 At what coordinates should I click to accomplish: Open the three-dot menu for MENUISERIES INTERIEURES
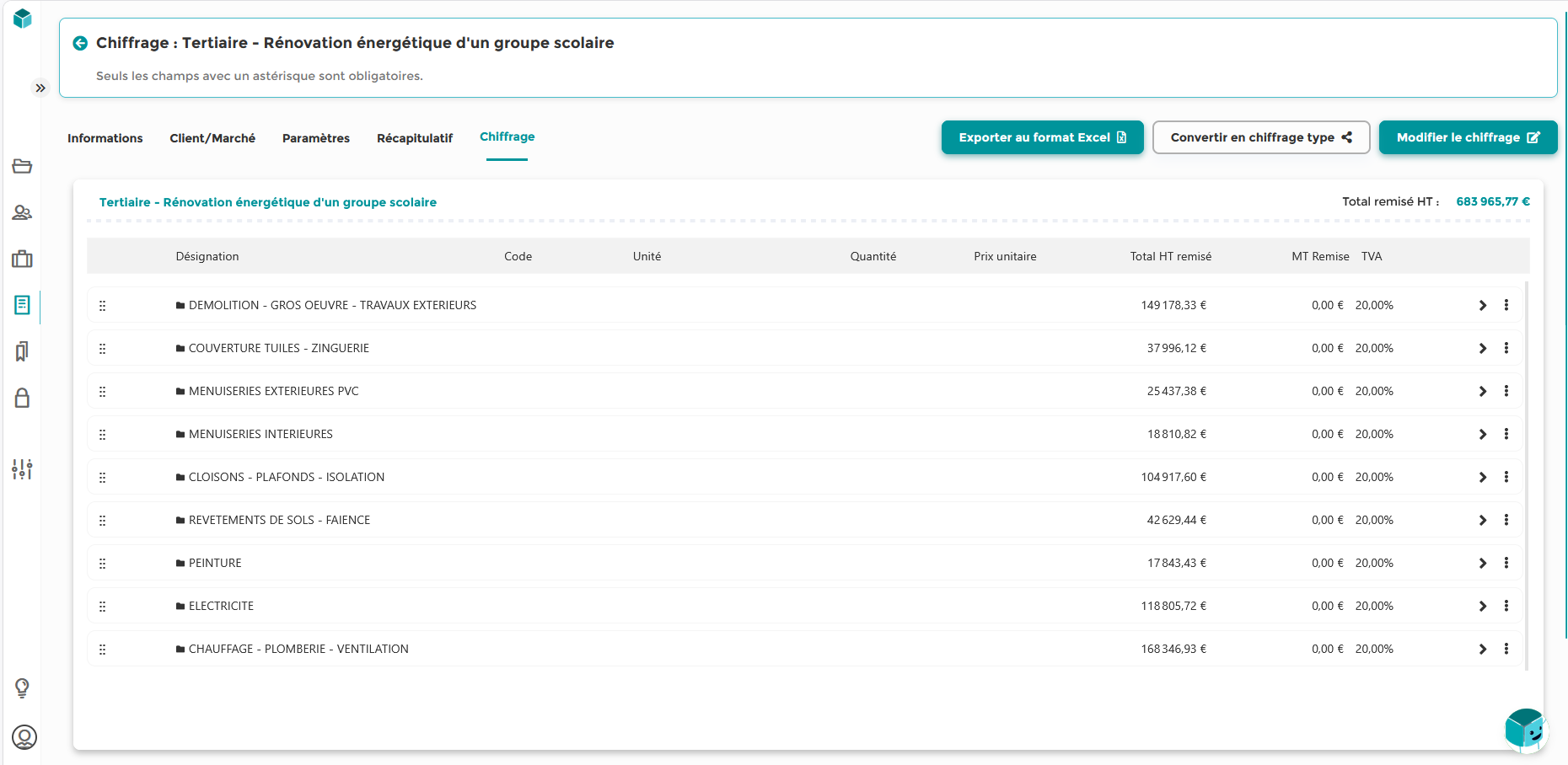(1506, 434)
